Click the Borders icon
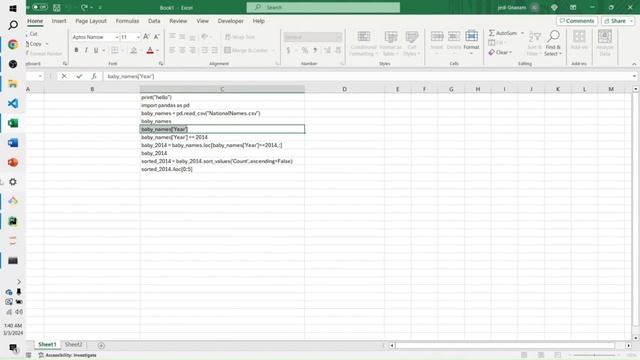Screen dimensions: 640x360 click(x=115, y=50)
